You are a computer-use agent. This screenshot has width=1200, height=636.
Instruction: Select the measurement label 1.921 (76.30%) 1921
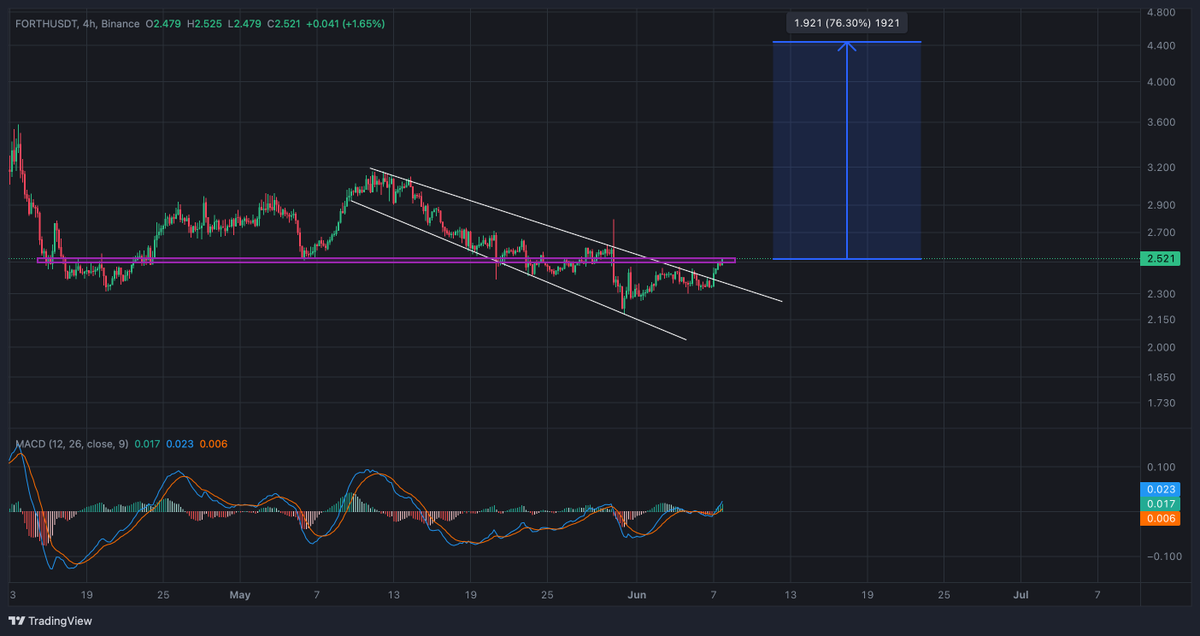(x=848, y=22)
